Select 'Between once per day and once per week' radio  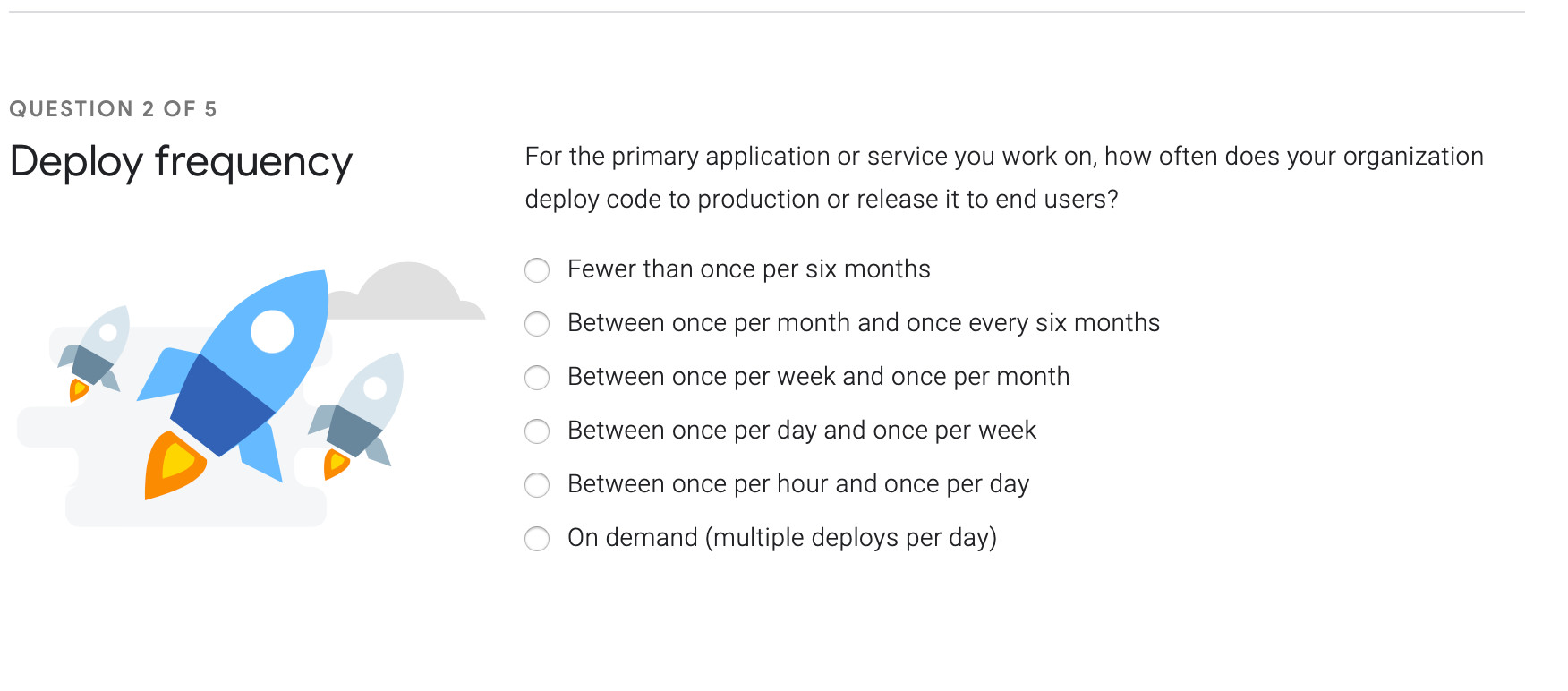537,431
